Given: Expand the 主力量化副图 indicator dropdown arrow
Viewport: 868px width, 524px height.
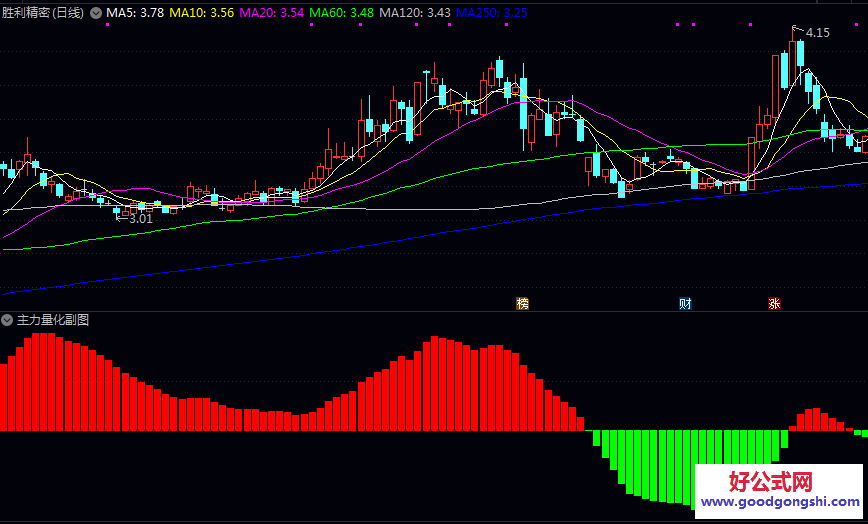Looking at the screenshot, I should (x=7, y=320).
